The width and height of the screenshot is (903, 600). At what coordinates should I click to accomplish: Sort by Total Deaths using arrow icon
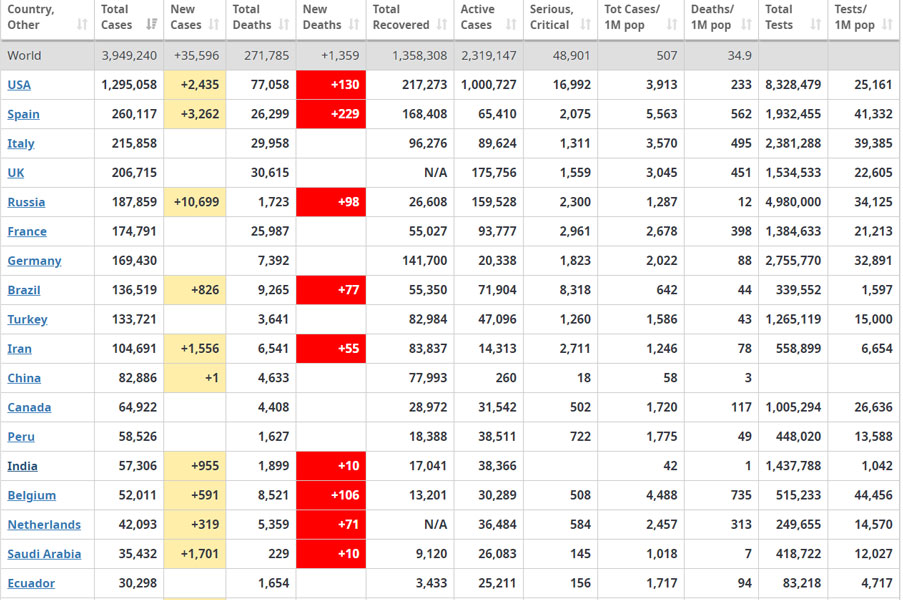click(286, 25)
